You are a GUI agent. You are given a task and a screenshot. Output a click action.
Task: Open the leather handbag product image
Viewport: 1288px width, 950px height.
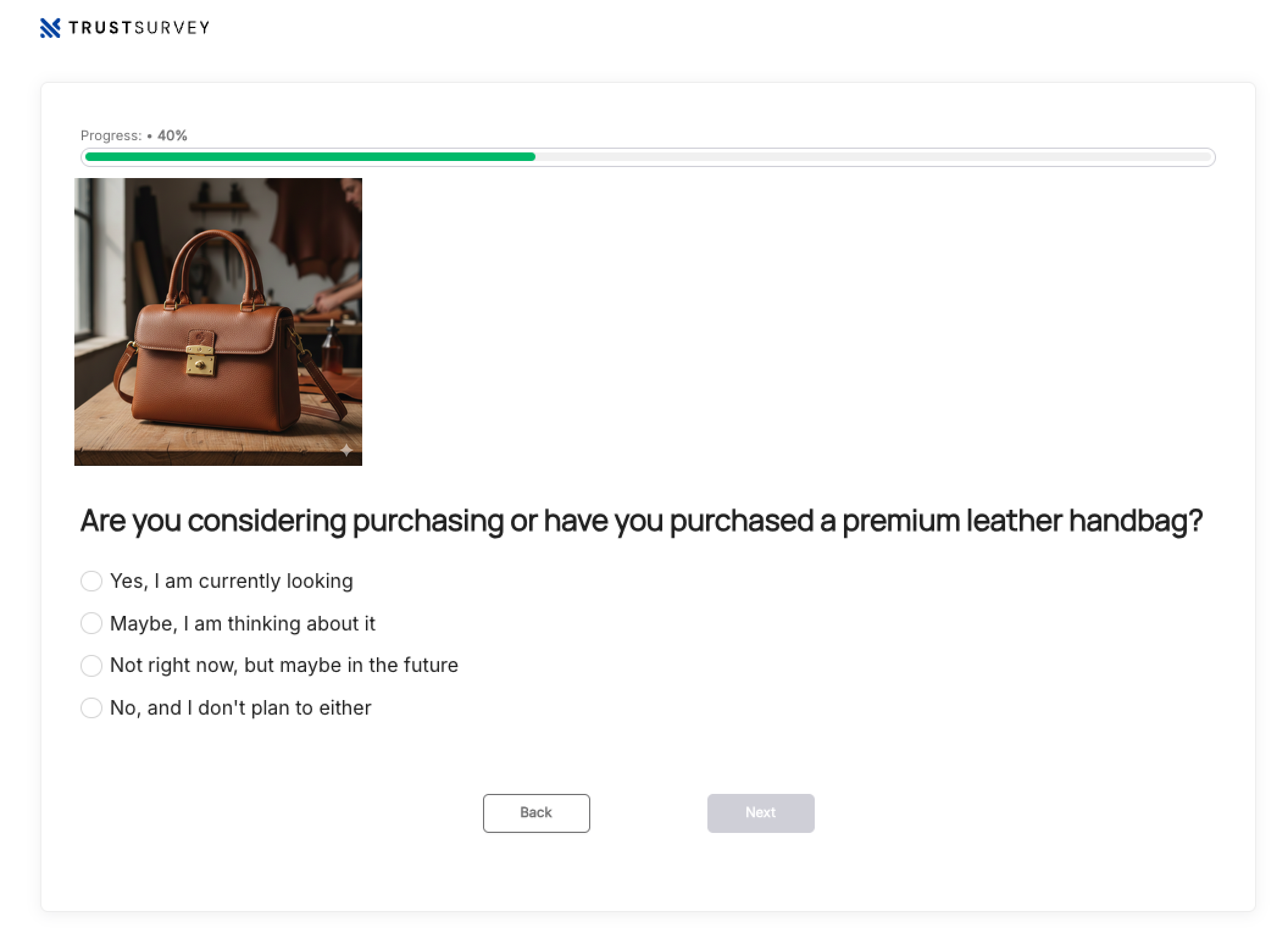tap(218, 321)
